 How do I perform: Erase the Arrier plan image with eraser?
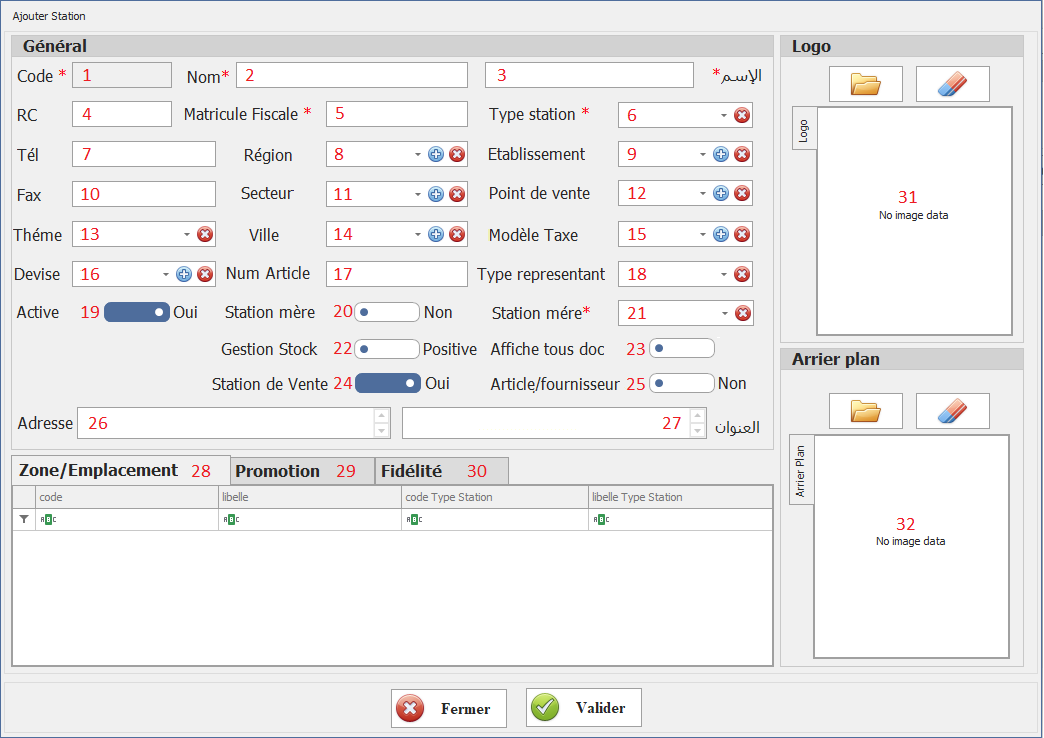(x=952, y=411)
